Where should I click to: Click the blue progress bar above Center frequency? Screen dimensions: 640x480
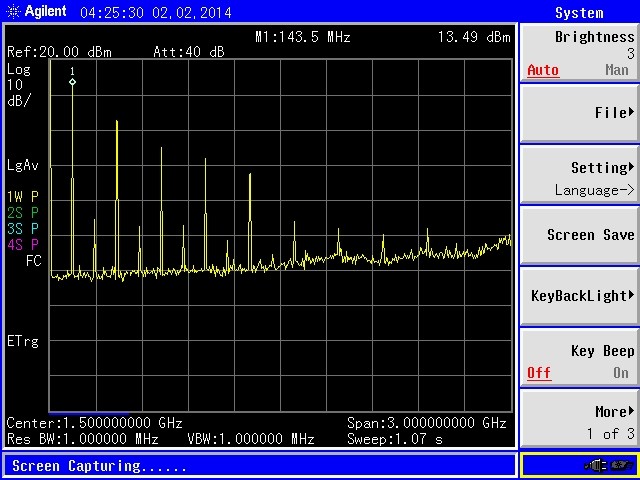pos(88,412)
